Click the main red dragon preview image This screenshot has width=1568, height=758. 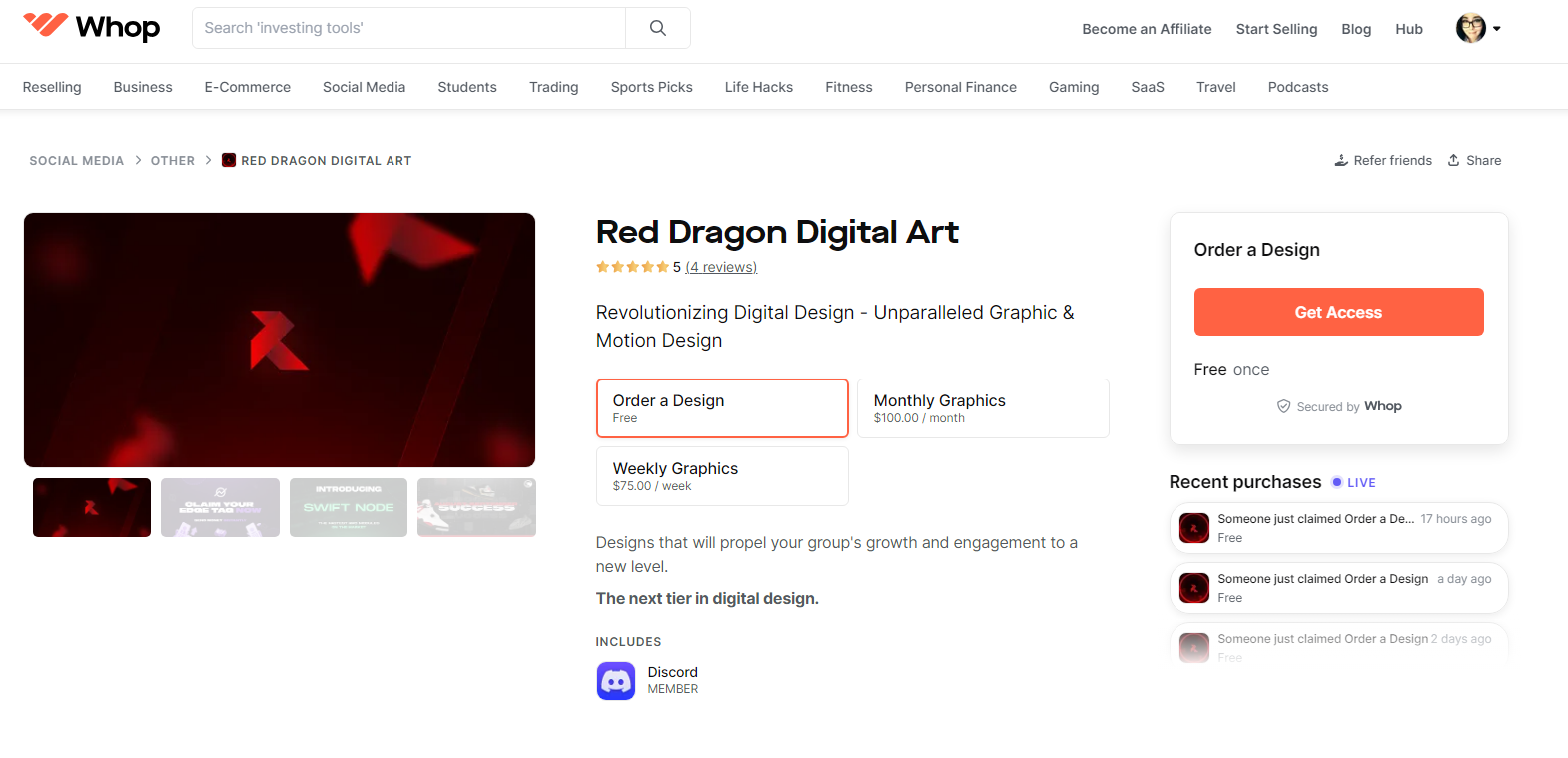click(x=280, y=340)
